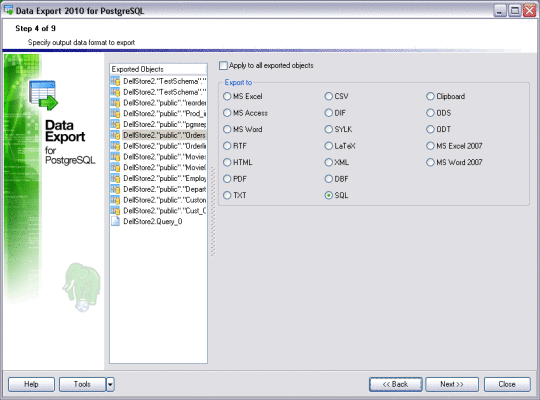Proceed with the Next >> button
540x400 pixels.
tap(452, 384)
